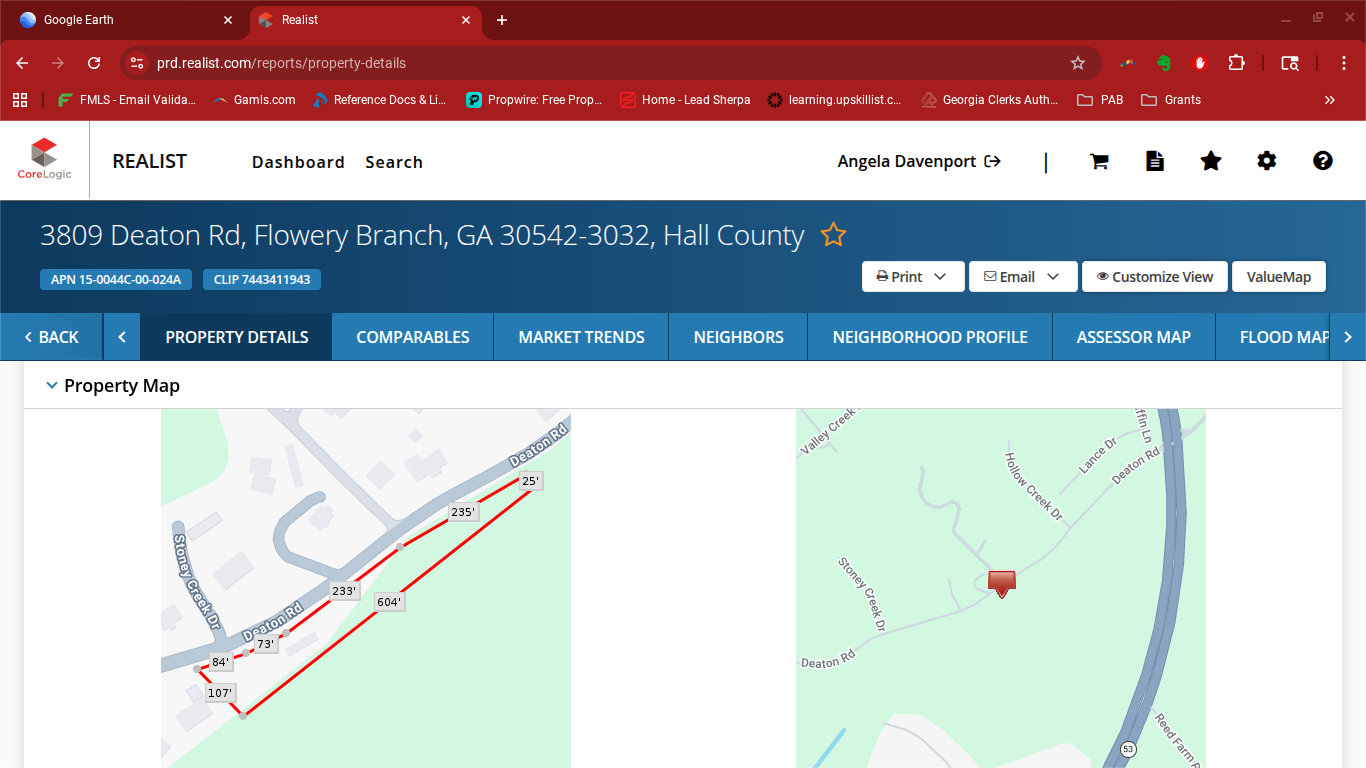Open the settings gear icon

pos(1267,161)
